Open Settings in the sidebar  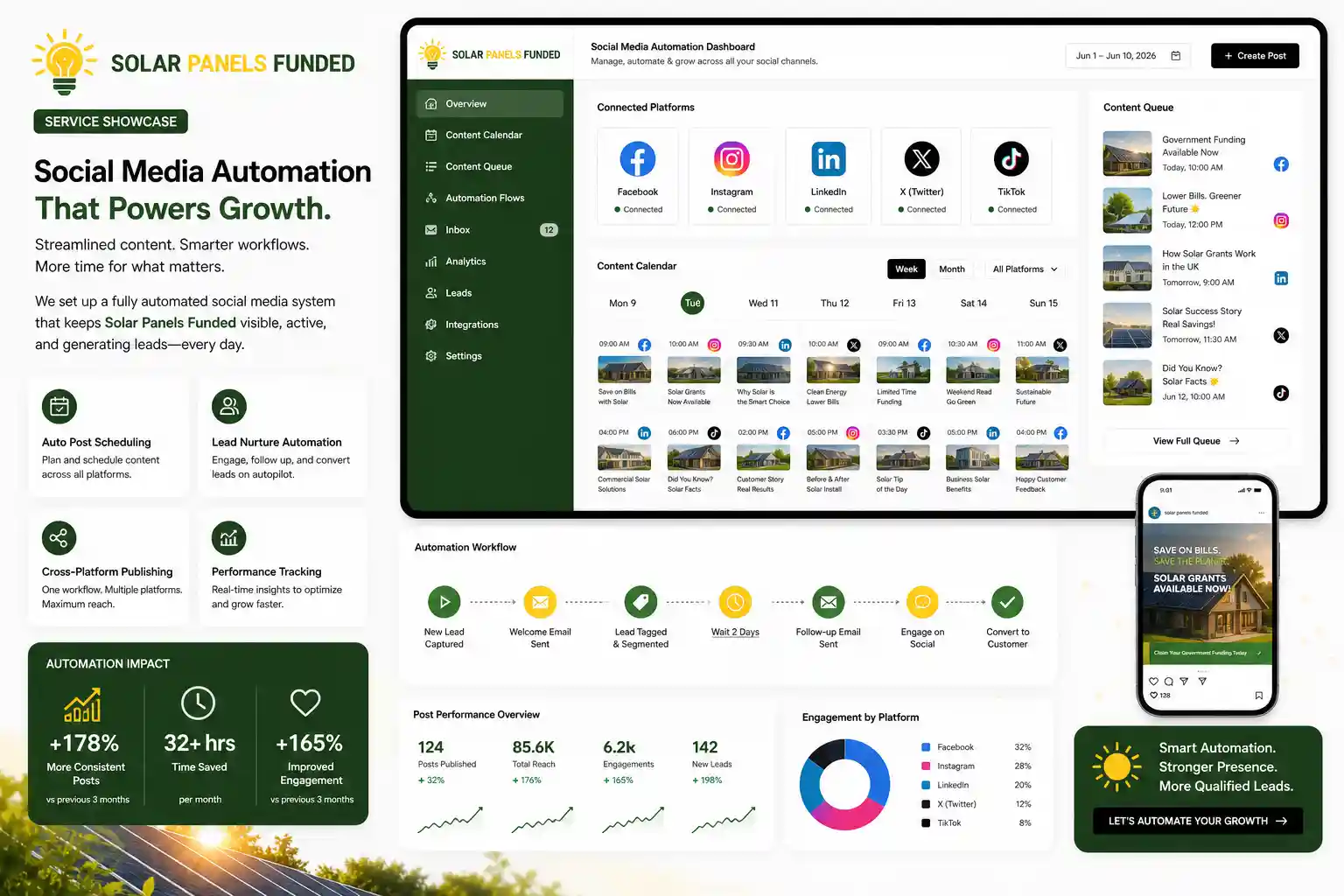490,356
